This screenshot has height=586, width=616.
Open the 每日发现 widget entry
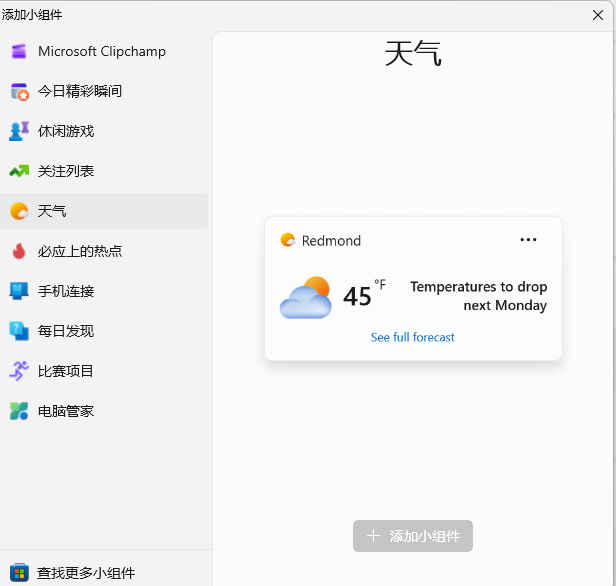click(x=104, y=331)
